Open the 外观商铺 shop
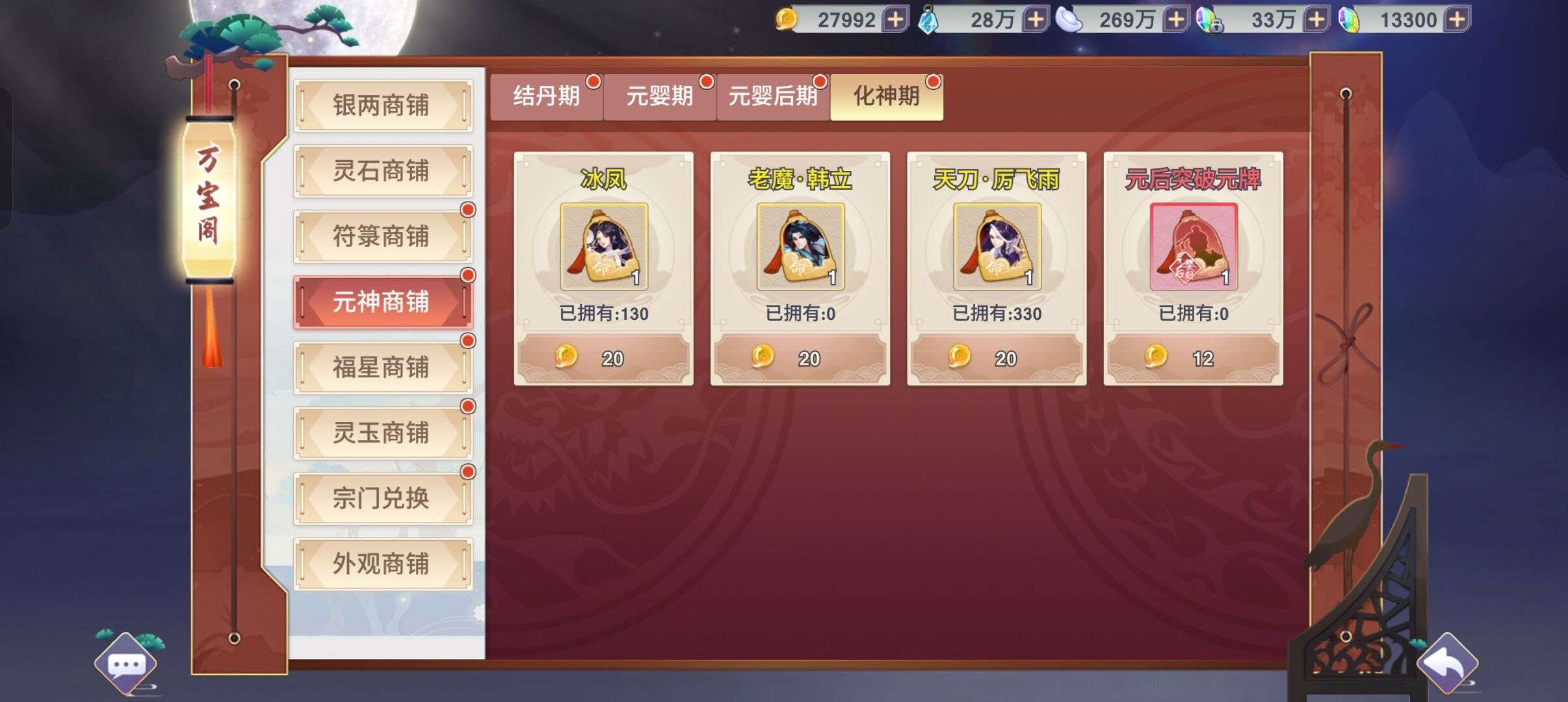The width and height of the screenshot is (1568, 702). coord(382,564)
